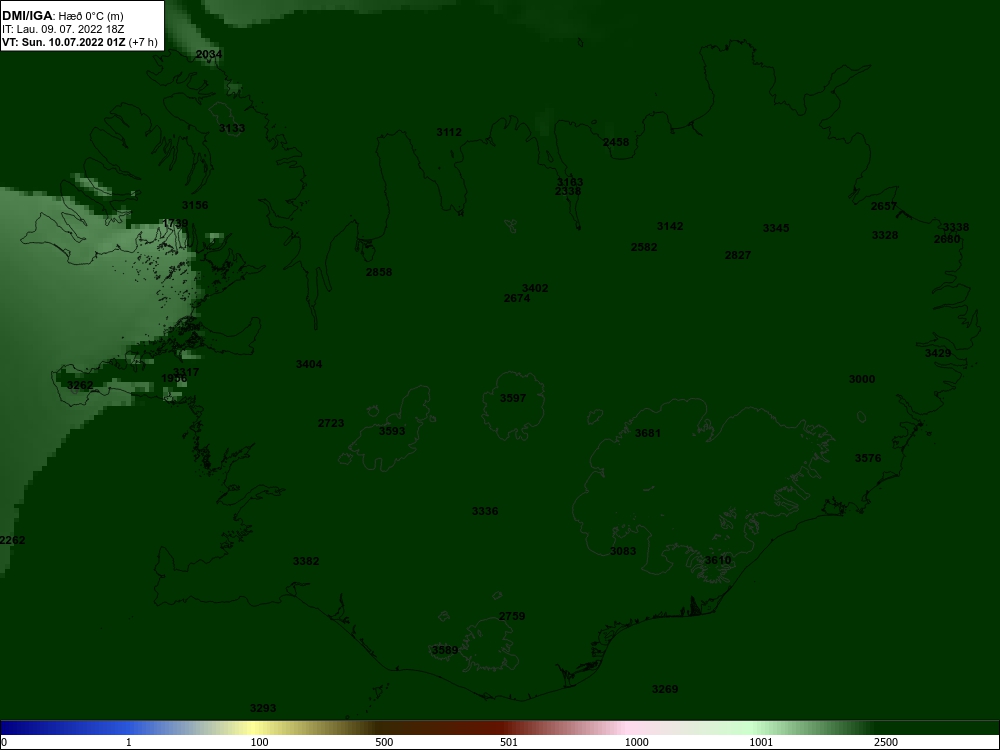Click the 3112 height label
This screenshot has height=750, width=1000.
[x=449, y=132]
